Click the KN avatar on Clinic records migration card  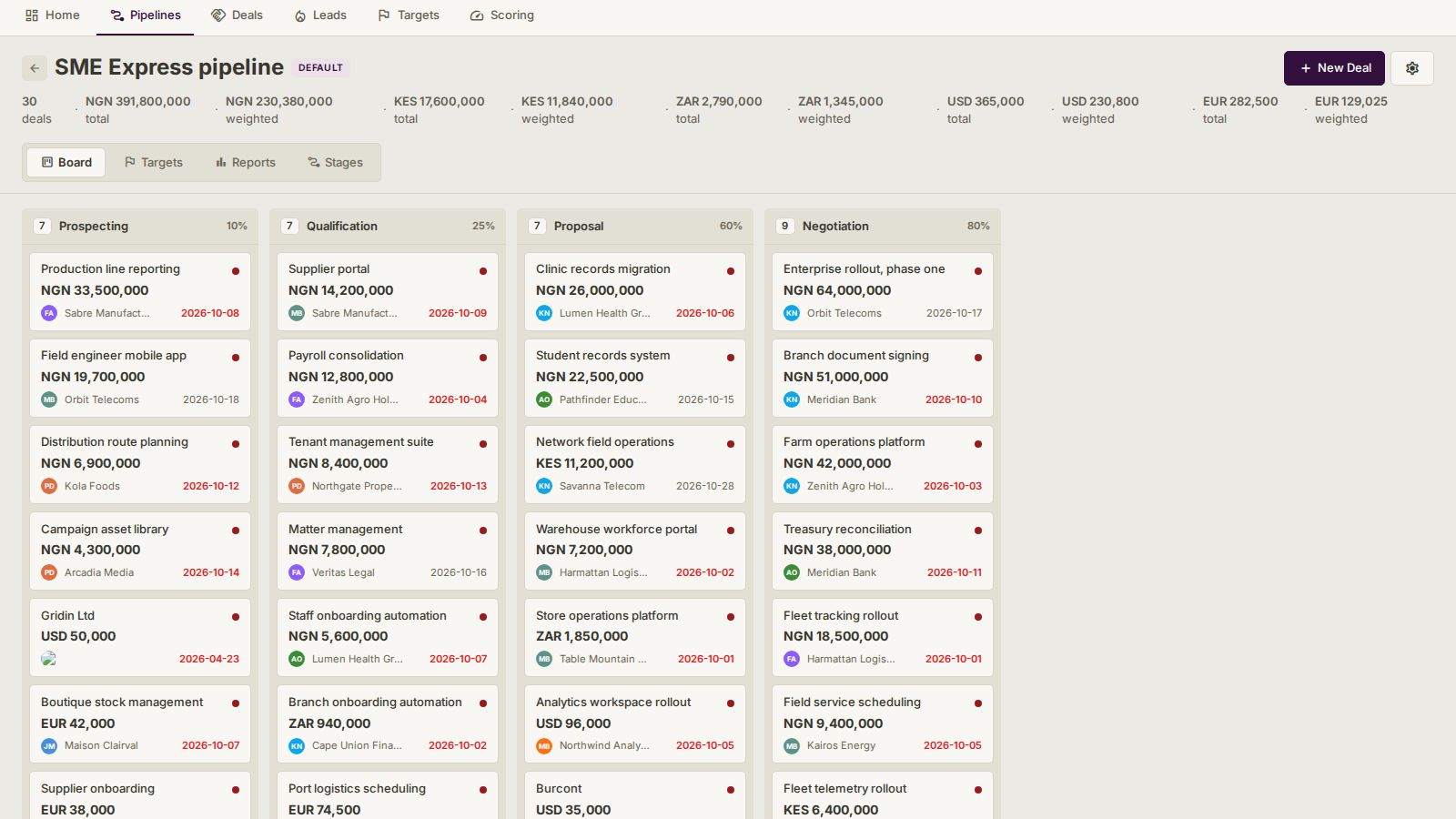click(x=544, y=313)
